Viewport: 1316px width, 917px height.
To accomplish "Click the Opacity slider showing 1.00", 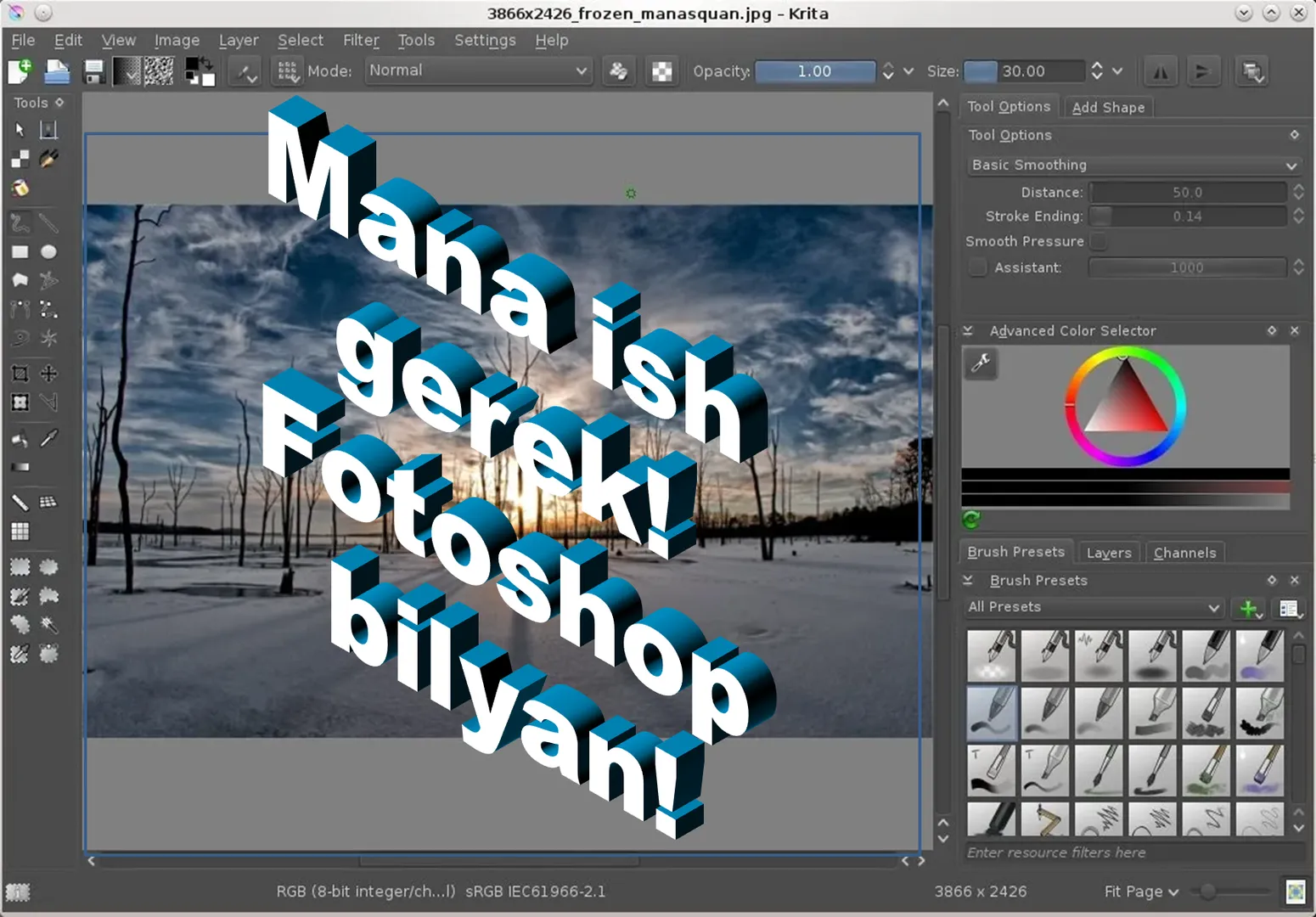I will (815, 71).
